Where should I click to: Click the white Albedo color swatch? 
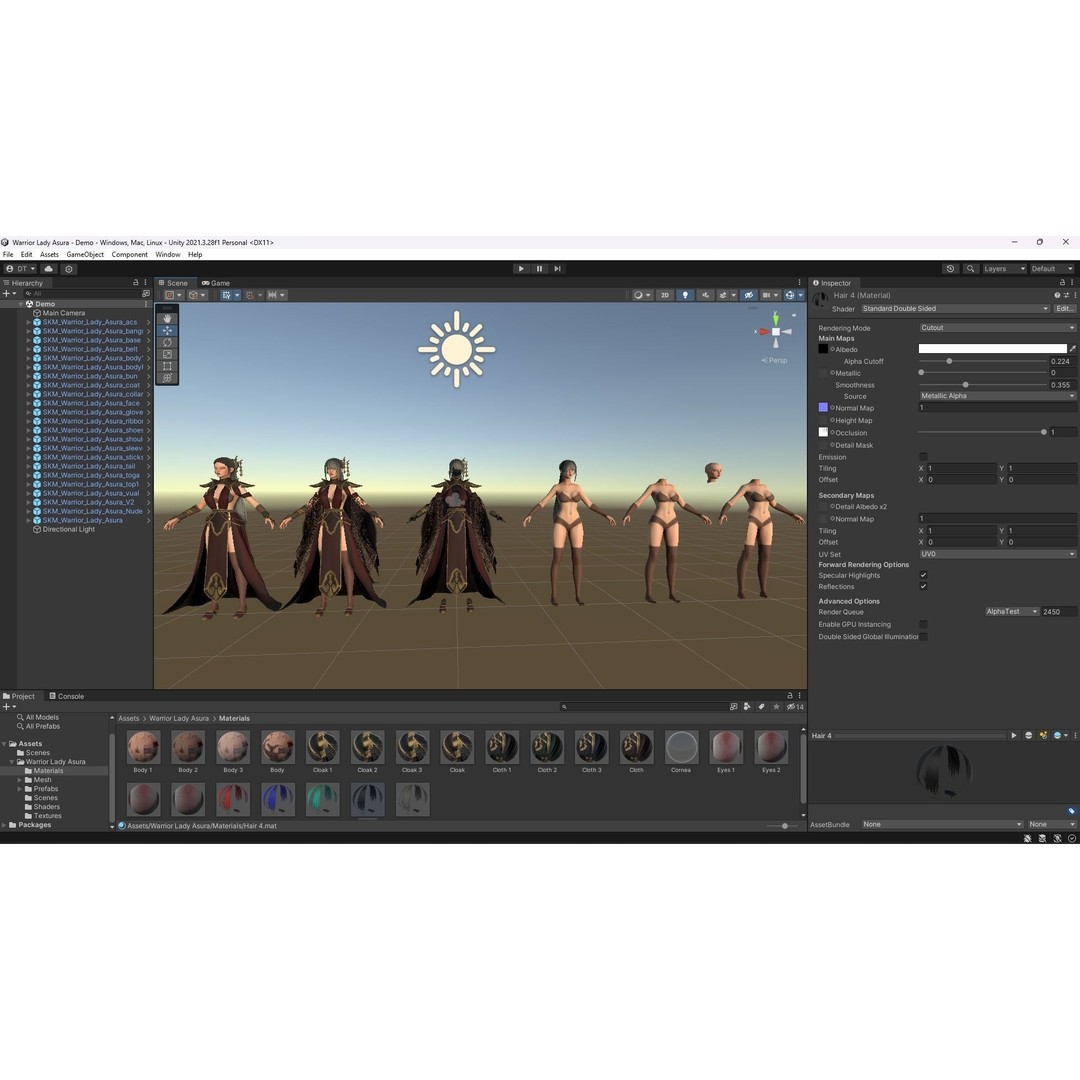point(993,349)
